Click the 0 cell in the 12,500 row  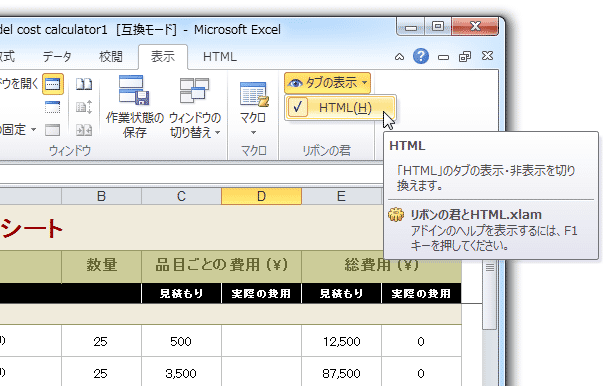421,341
